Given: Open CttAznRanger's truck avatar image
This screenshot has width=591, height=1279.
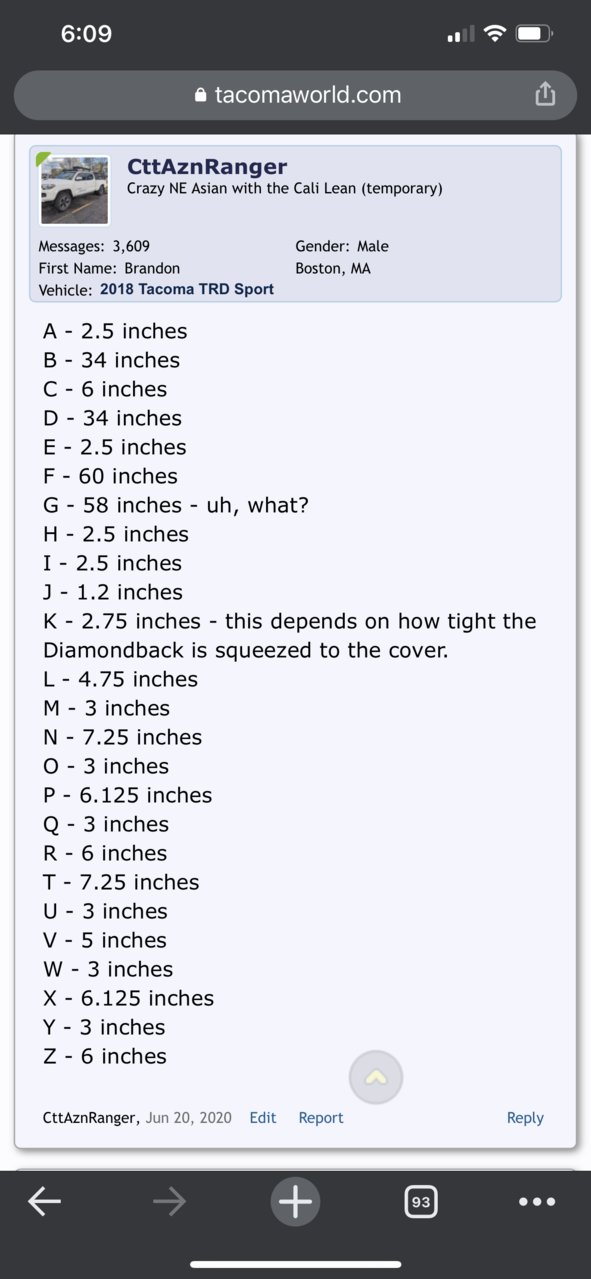Looking at the screenshot, I should (74, 190).
